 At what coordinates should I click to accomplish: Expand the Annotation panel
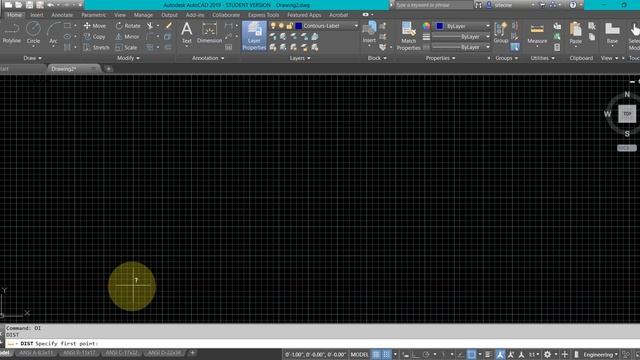coord(208,58)
